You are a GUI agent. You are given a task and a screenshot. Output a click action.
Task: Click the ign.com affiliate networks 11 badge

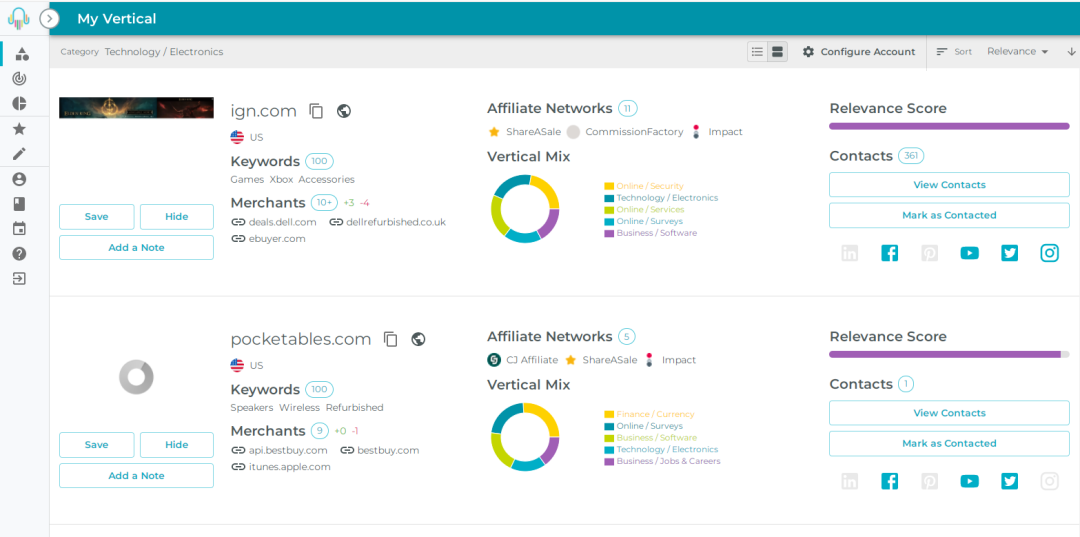tap(627, 108)
